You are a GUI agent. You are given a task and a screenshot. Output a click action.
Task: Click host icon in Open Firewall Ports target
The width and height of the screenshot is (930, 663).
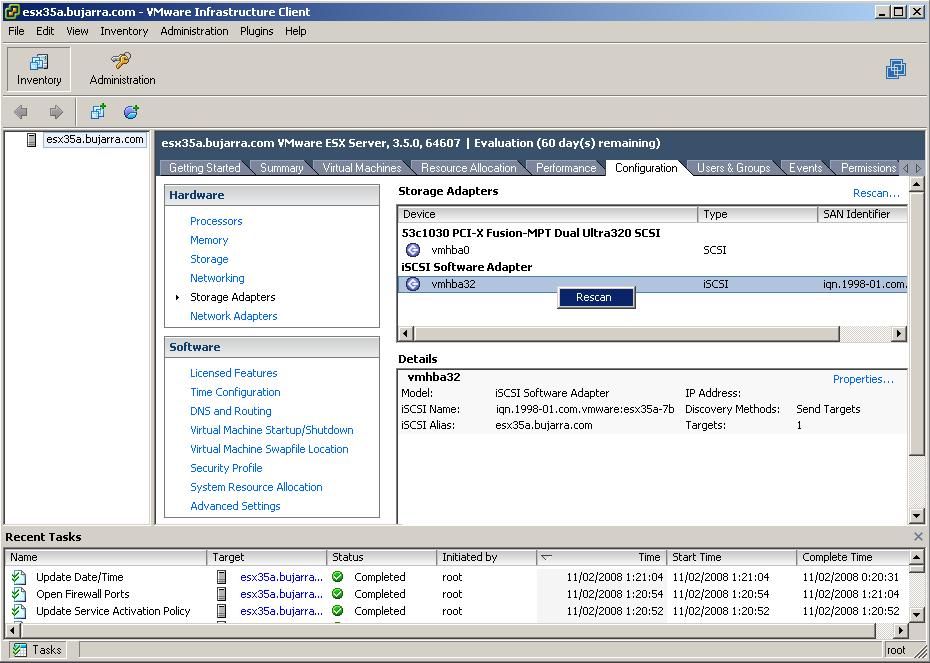[x=221, y=594]
